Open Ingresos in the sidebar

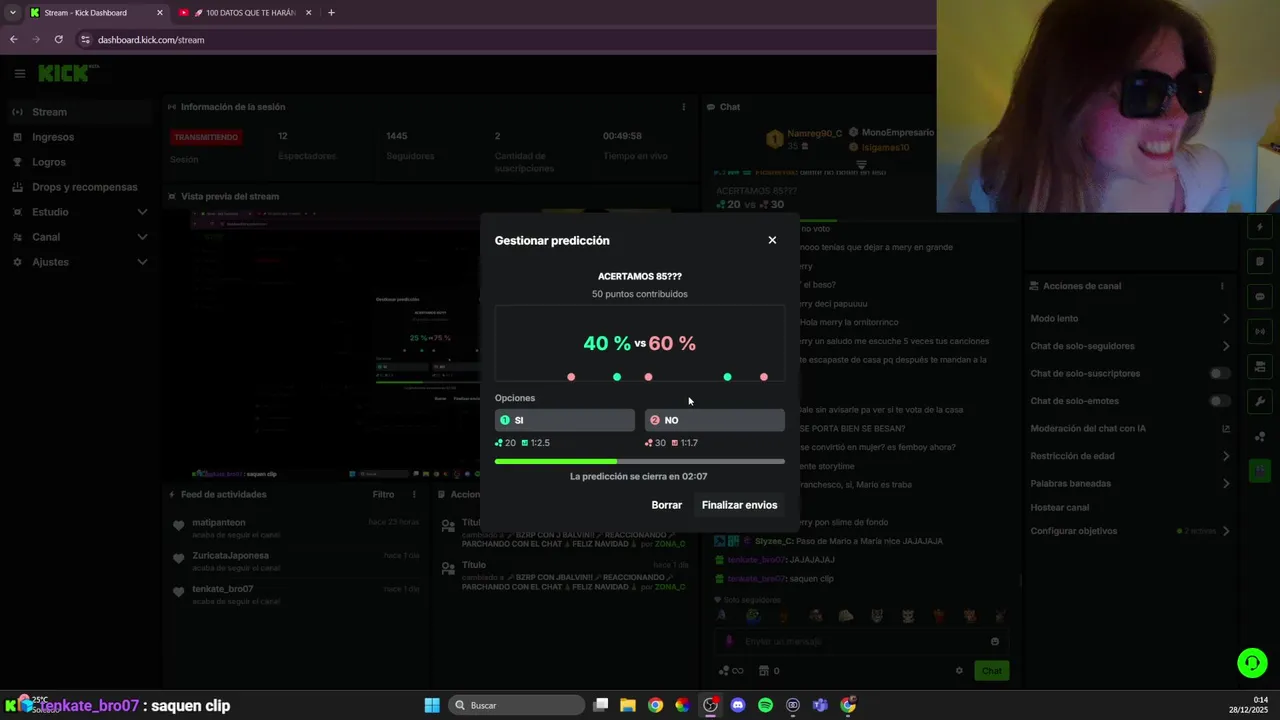(x=78, y=137)
